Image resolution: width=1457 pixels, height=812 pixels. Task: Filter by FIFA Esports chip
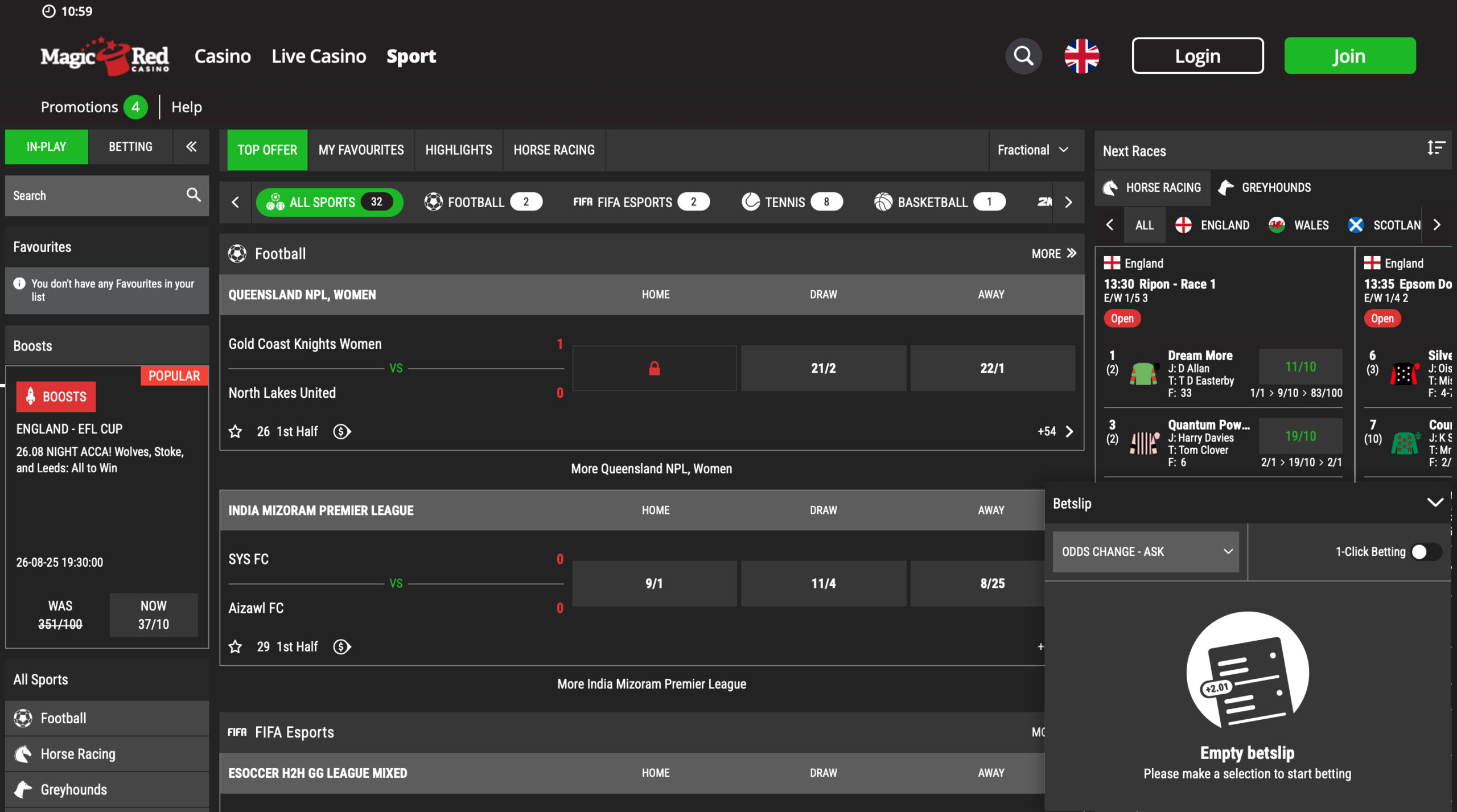tap(641, 202)
